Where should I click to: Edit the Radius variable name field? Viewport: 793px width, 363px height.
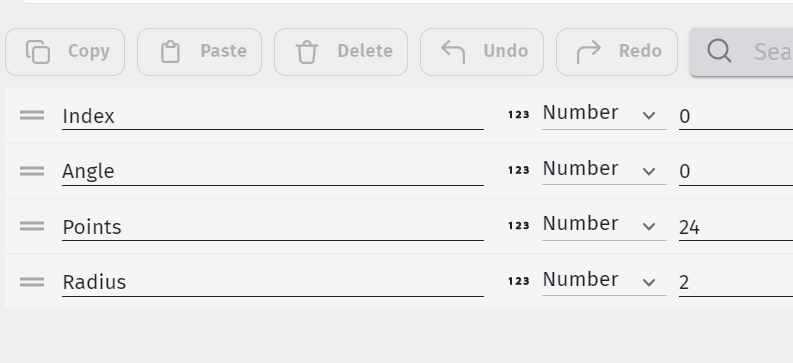(x=273, y=283)
